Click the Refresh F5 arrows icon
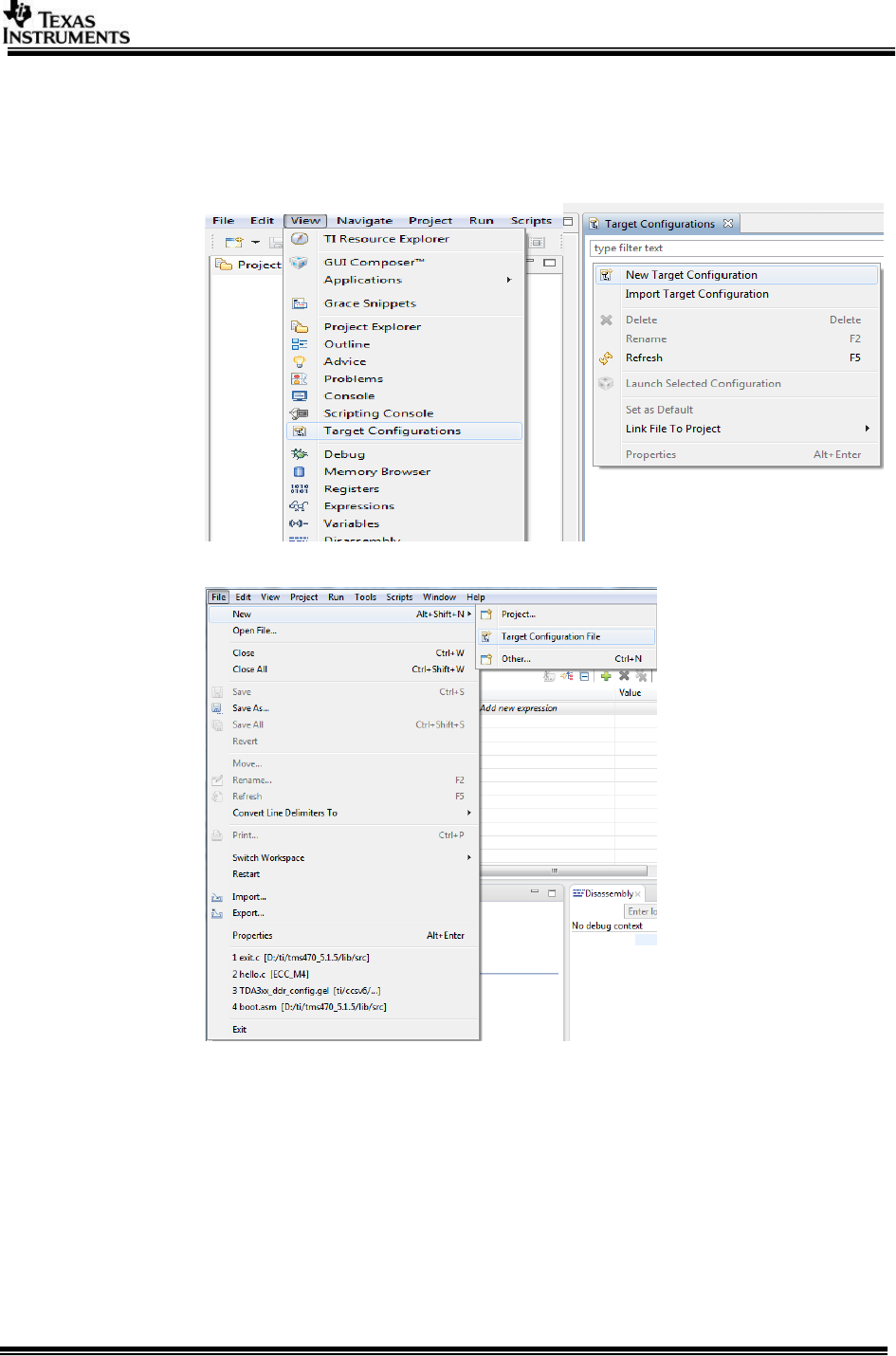This screenshot has width=896, height=1356. pos(606,358)
